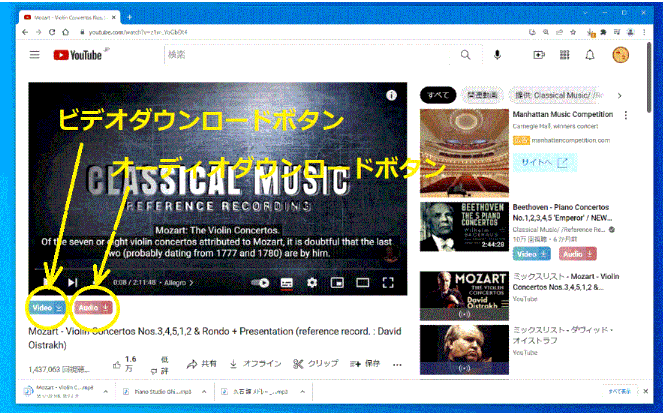Open the video create camera icon
665x415 pixels.
[540, 55]
